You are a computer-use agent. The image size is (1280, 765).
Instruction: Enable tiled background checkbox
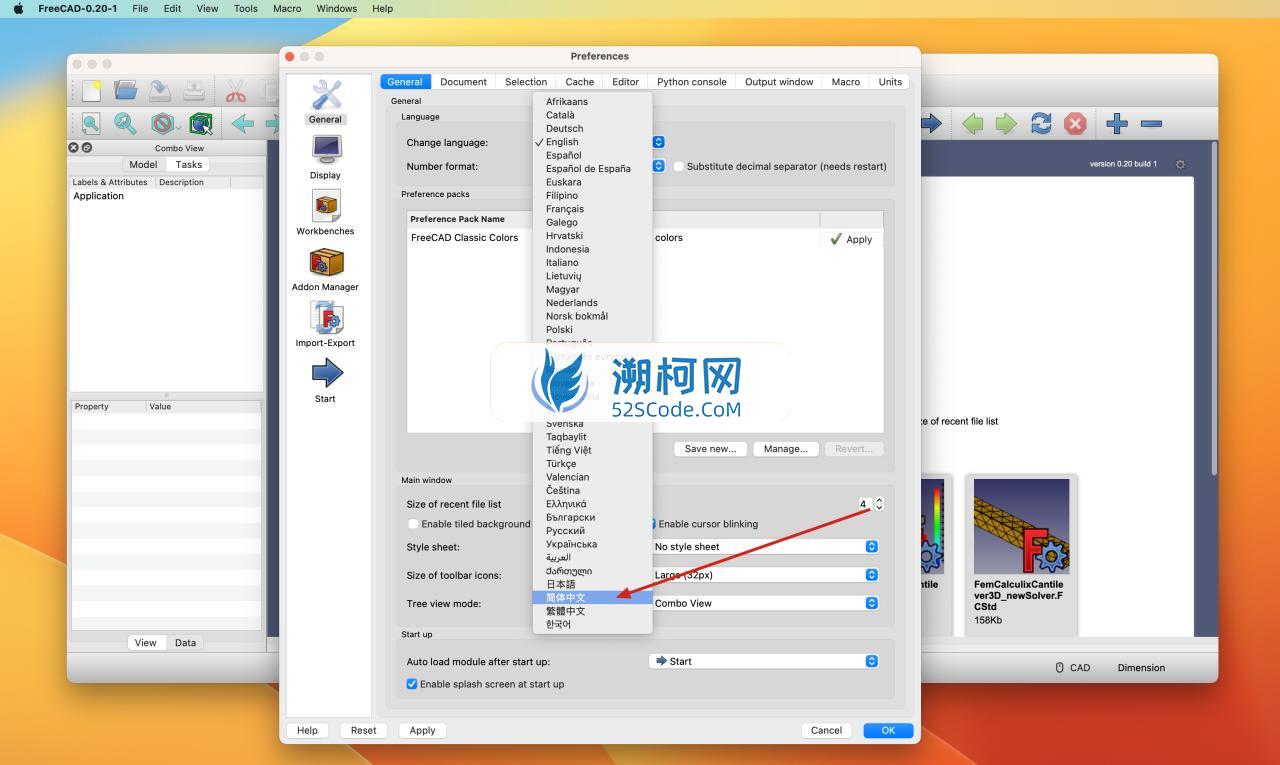tap(413, 524)
